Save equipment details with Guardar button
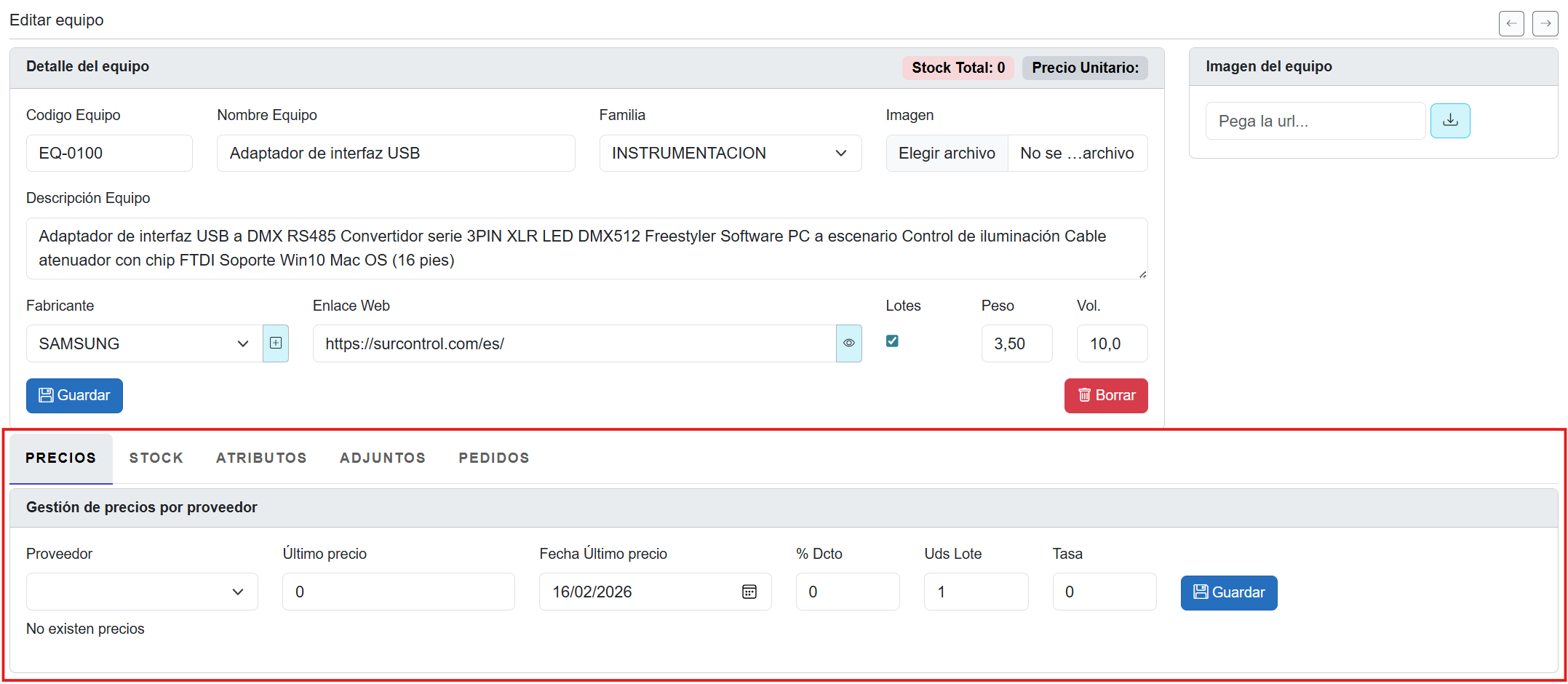The height and width of the screenshot is (684, 1568). (74, 396)
